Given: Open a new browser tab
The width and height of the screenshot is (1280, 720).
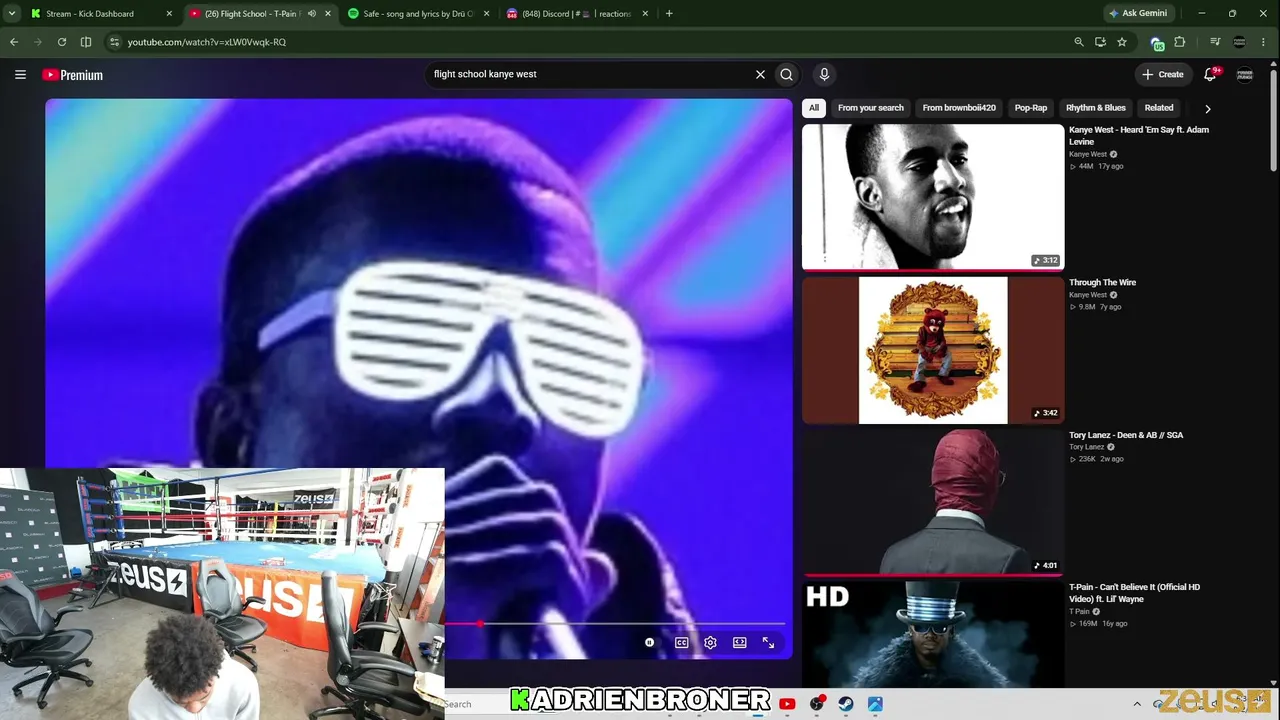Looking at the screenshot, I should click(669, 14).
